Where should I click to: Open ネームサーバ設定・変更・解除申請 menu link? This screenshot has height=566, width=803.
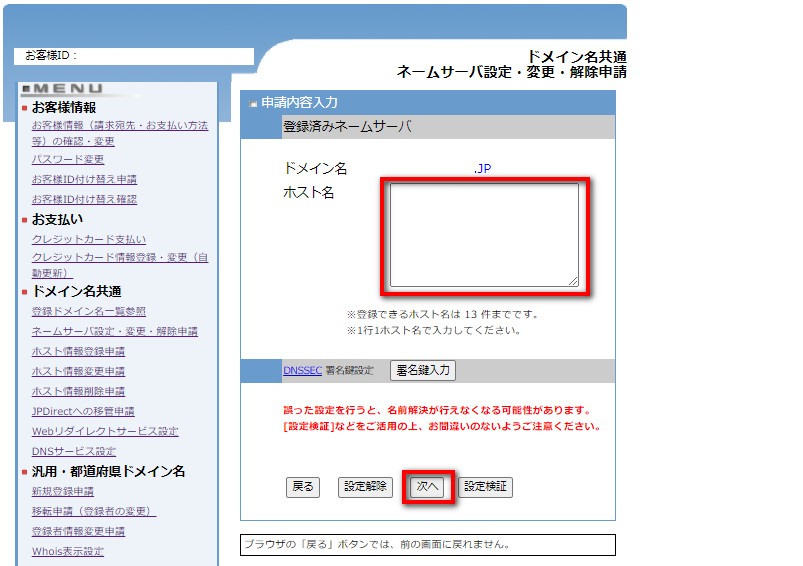pos(115,331)
